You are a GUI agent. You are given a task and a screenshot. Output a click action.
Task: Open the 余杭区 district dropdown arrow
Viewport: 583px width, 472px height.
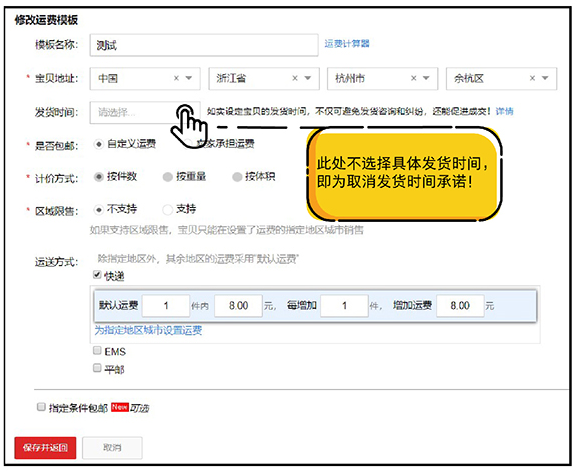pos(545,78)
